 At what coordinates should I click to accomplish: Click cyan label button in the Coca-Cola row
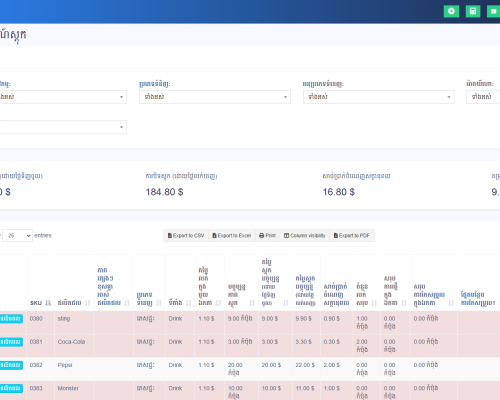(11, 342)
